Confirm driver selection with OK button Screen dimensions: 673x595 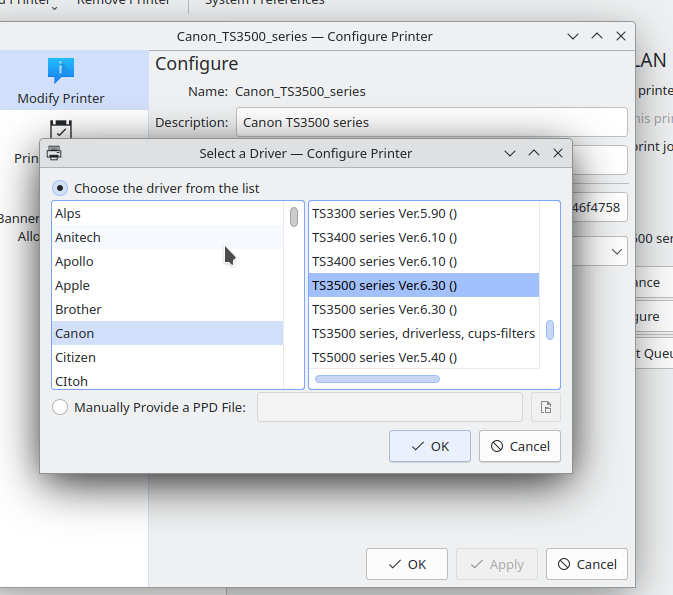click(x=430, y=446)
